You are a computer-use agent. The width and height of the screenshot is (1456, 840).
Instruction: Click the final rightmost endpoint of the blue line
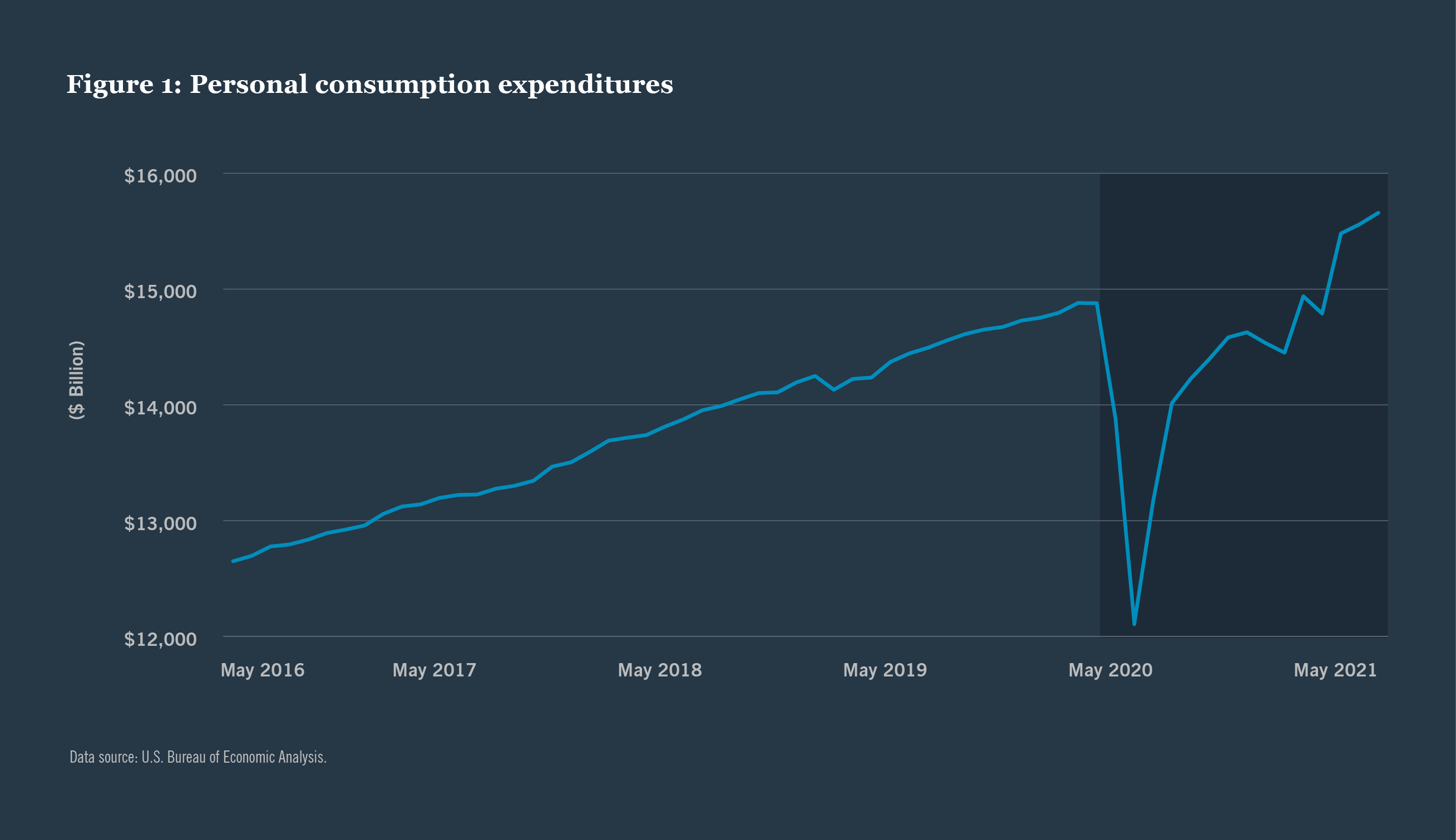coord(1378,213)
